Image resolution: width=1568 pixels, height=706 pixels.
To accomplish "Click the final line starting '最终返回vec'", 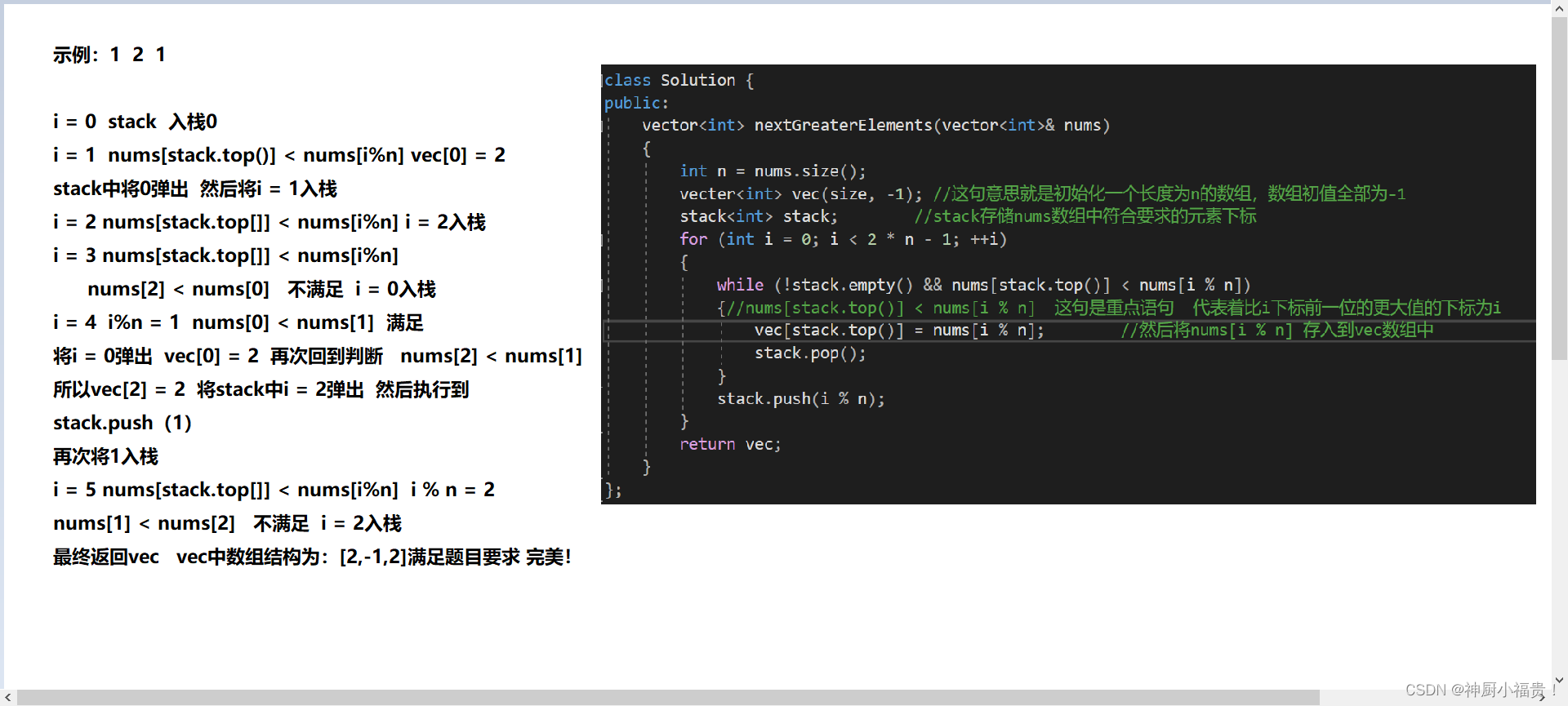I will pos(312,557).
